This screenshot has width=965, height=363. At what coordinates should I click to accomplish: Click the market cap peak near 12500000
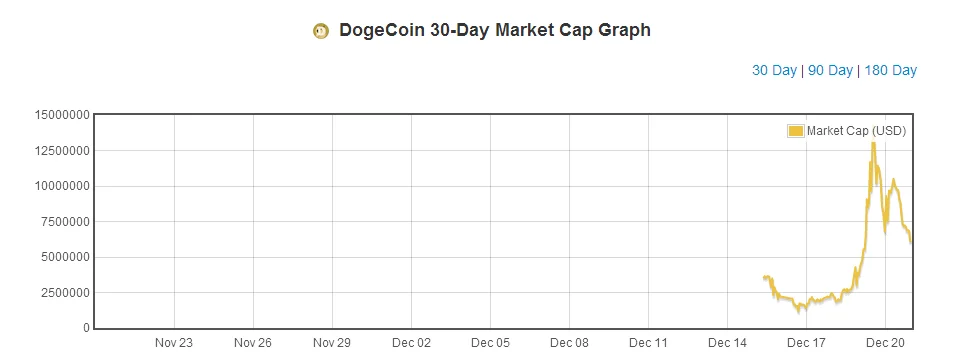coord(873,144)
